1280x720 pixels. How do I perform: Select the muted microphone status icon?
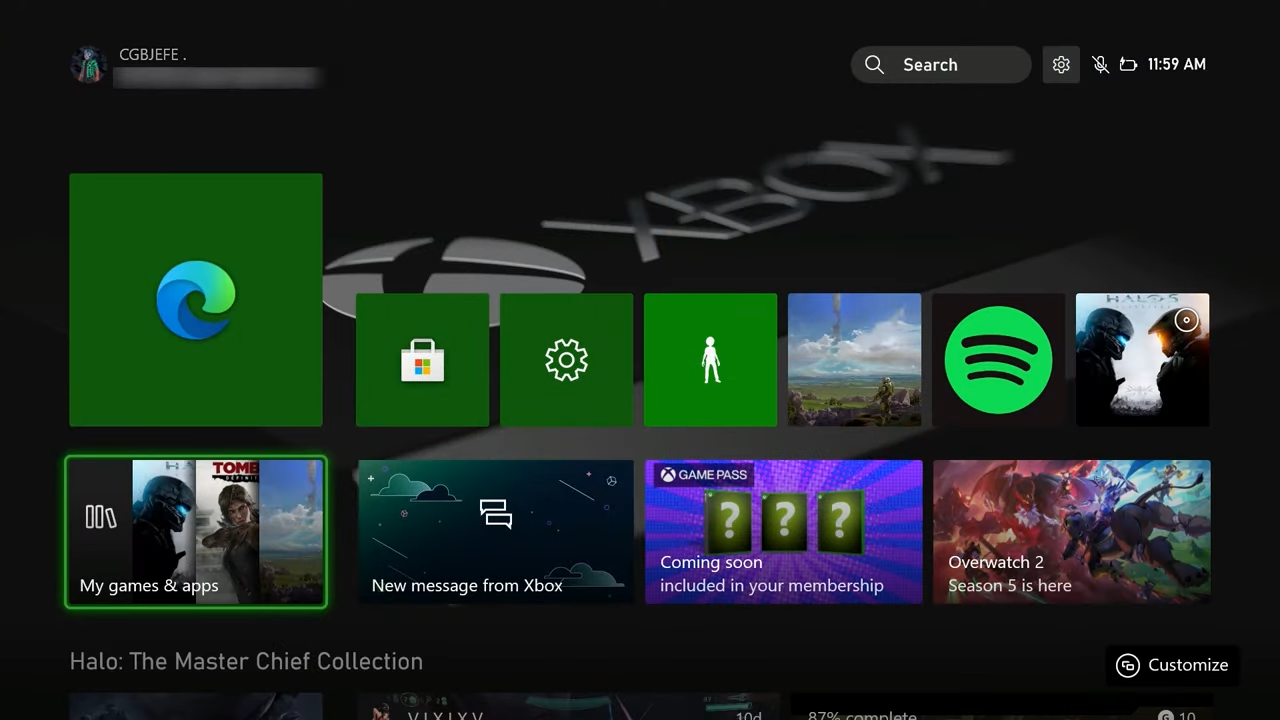pos(1100,65)
